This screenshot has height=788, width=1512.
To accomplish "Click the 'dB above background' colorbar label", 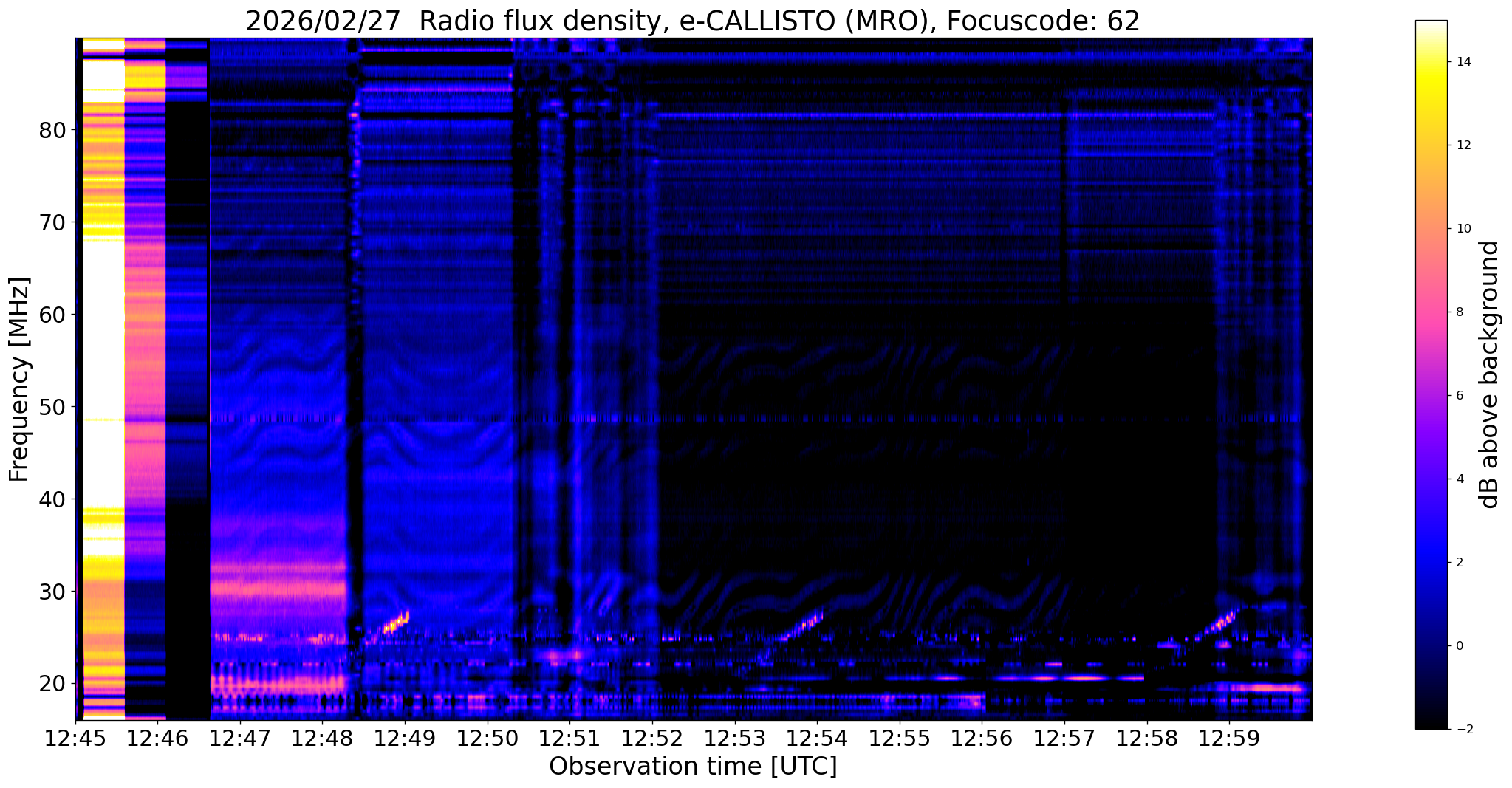I will (1490, 374).
